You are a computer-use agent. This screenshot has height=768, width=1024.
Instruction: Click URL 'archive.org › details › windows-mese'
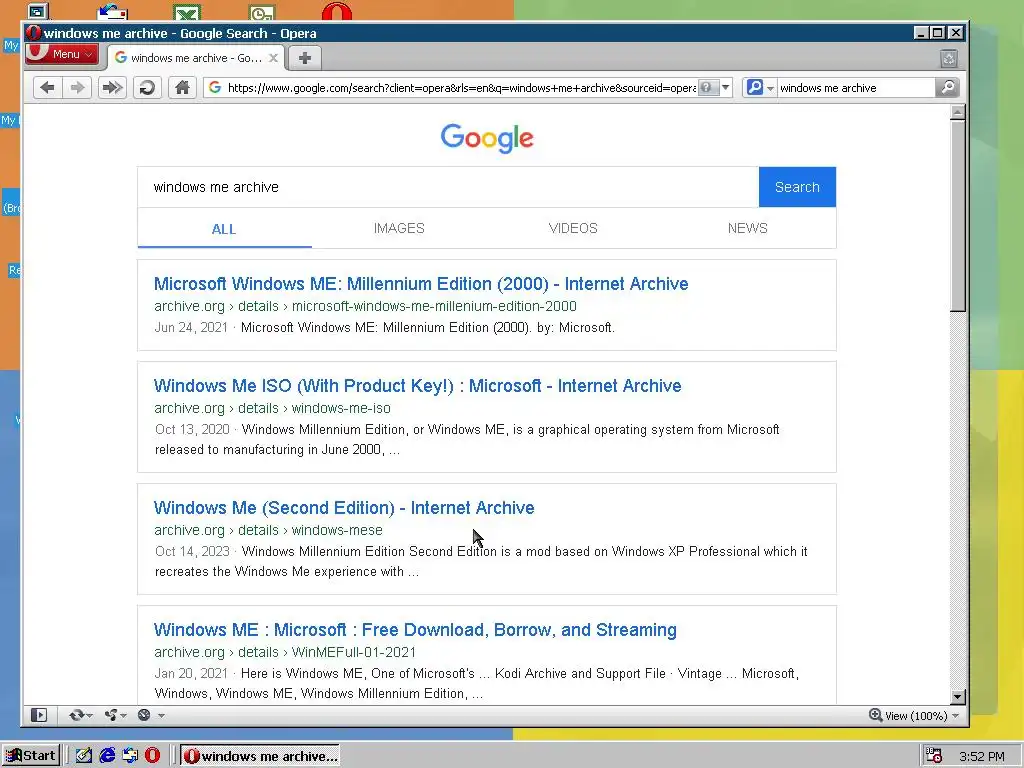[x=268, y=530]
